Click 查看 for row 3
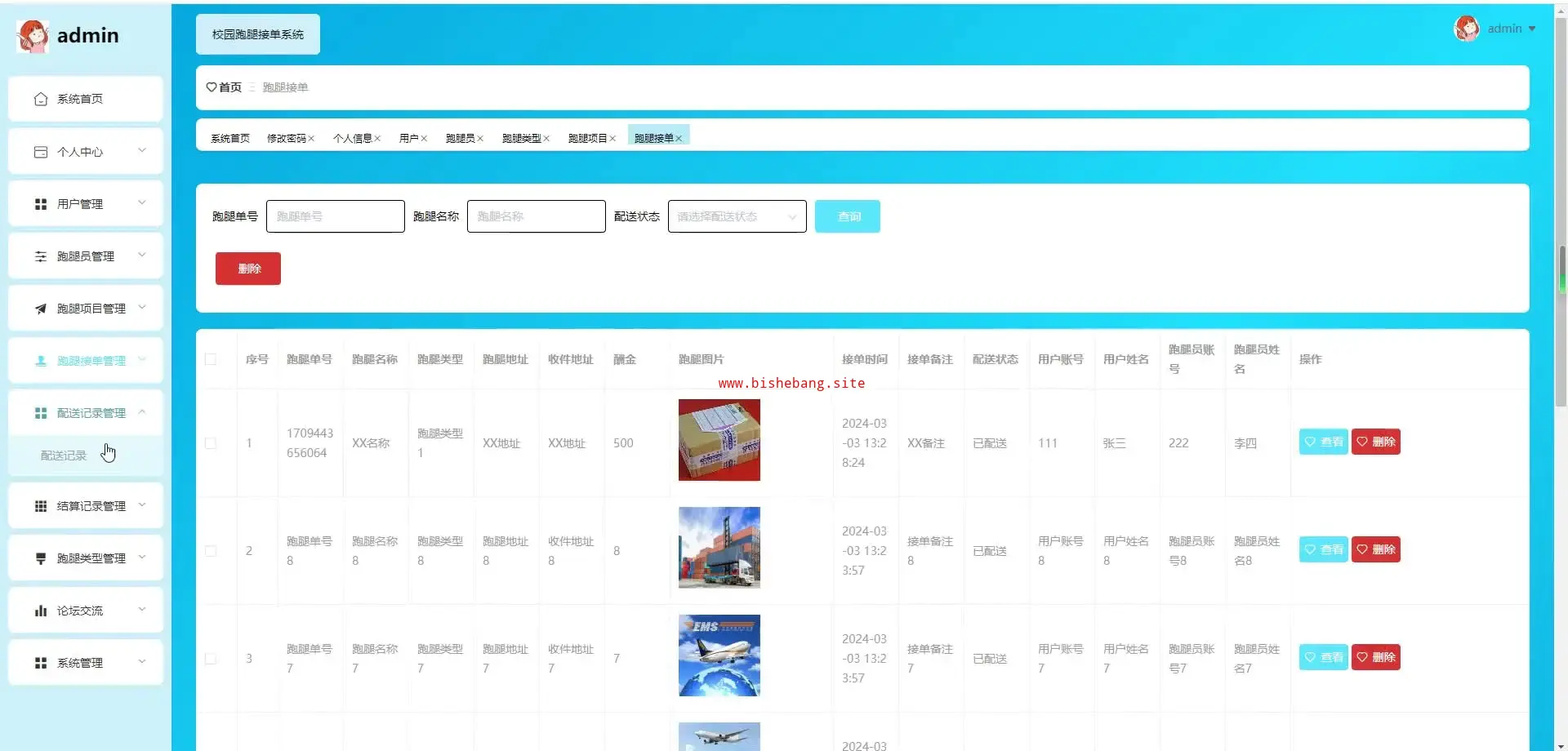The image size is (1568, 751). click(x=1324, y=657)
